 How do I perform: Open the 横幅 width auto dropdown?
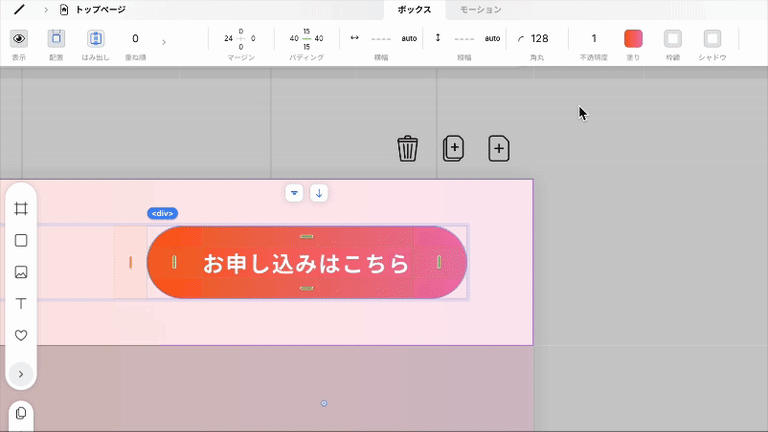(x=409, y=38)
